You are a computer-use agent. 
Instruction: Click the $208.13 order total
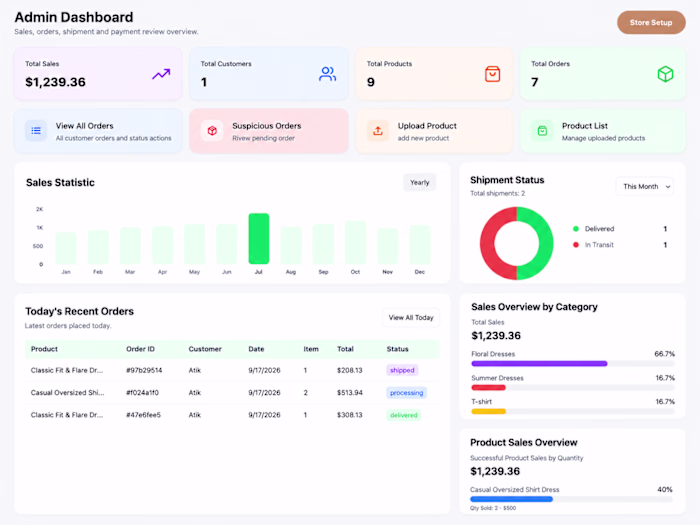click(350, 370)
